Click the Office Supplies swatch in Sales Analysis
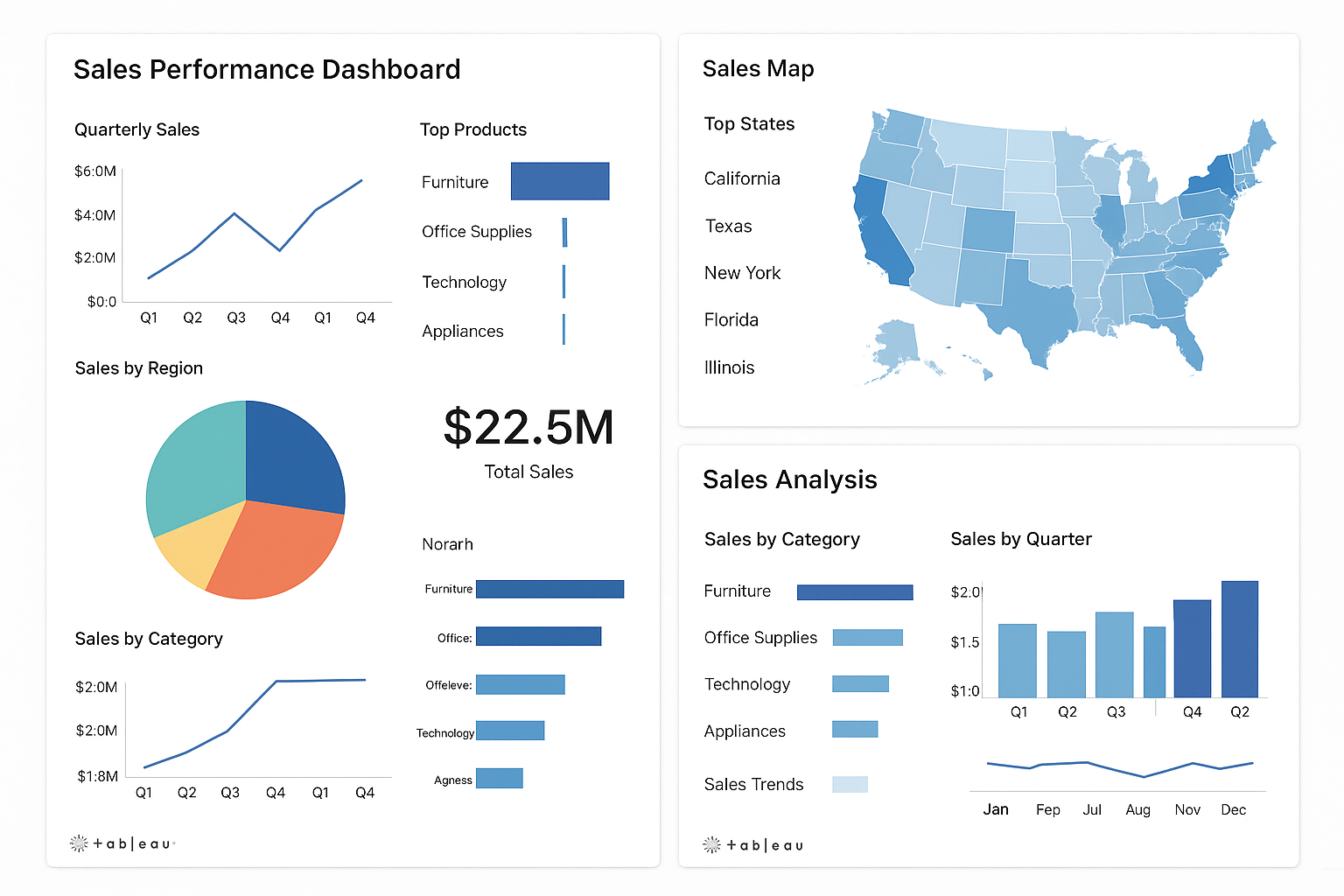The width and height of the screenshot is (1344, 896). [866, 637]
